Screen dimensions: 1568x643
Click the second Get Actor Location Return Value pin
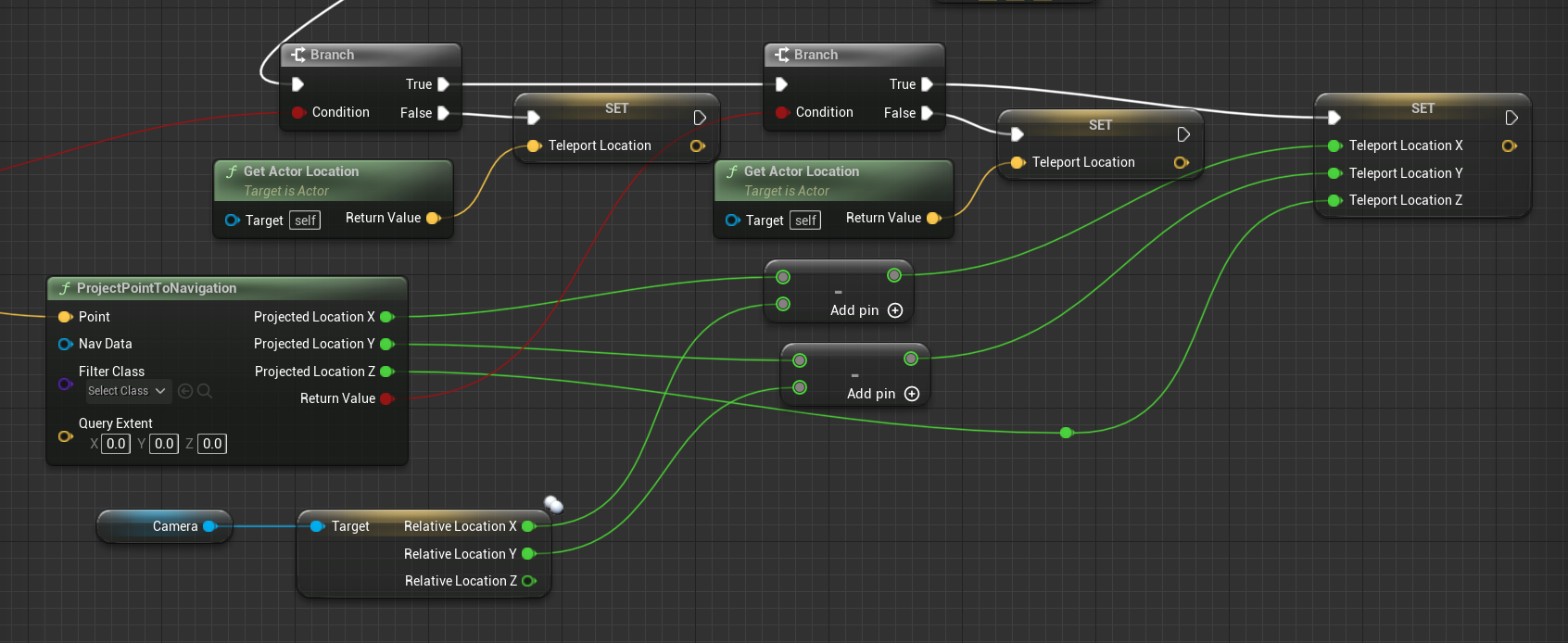coord(933,218)
